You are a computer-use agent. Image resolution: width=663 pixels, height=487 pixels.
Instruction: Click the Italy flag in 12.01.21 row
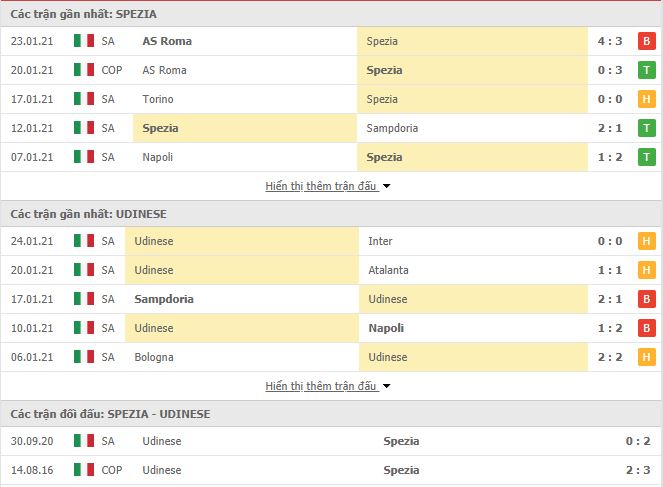click(84, 128)
